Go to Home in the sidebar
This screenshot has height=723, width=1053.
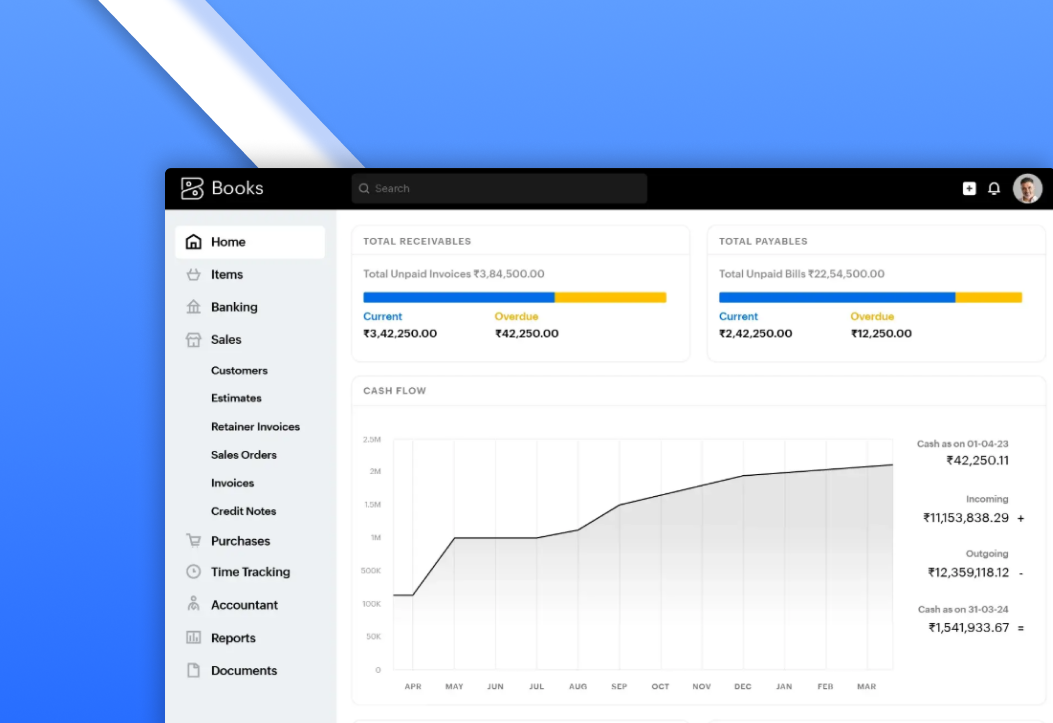[228, 242]
